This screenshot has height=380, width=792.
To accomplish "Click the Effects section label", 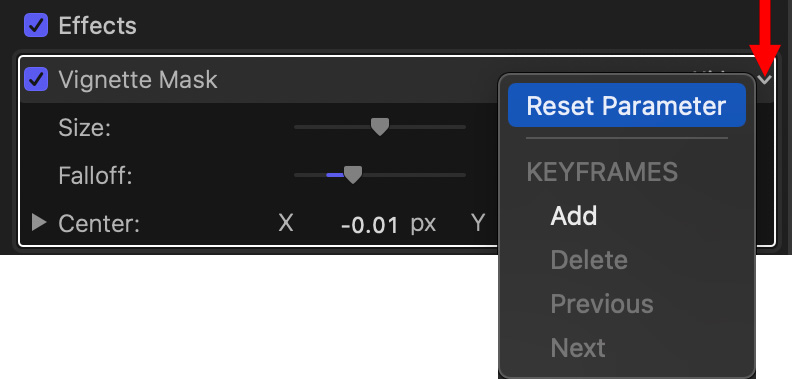I will [97, 25].
